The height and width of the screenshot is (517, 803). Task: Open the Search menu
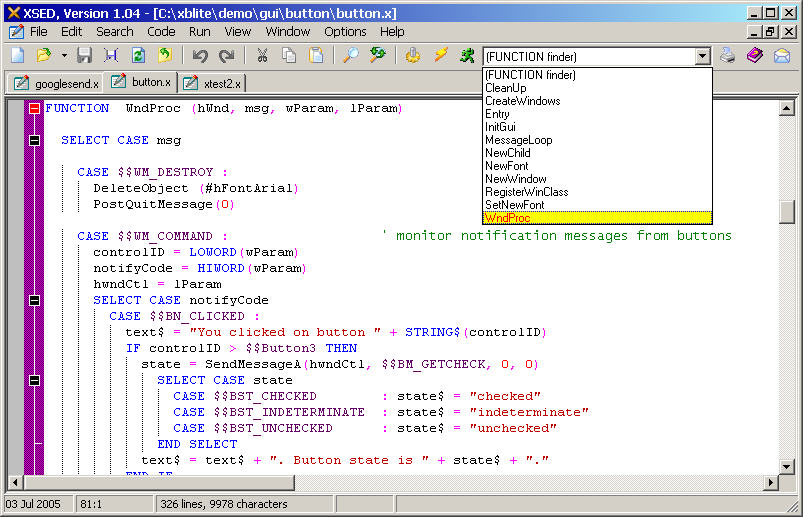point(115,32)
